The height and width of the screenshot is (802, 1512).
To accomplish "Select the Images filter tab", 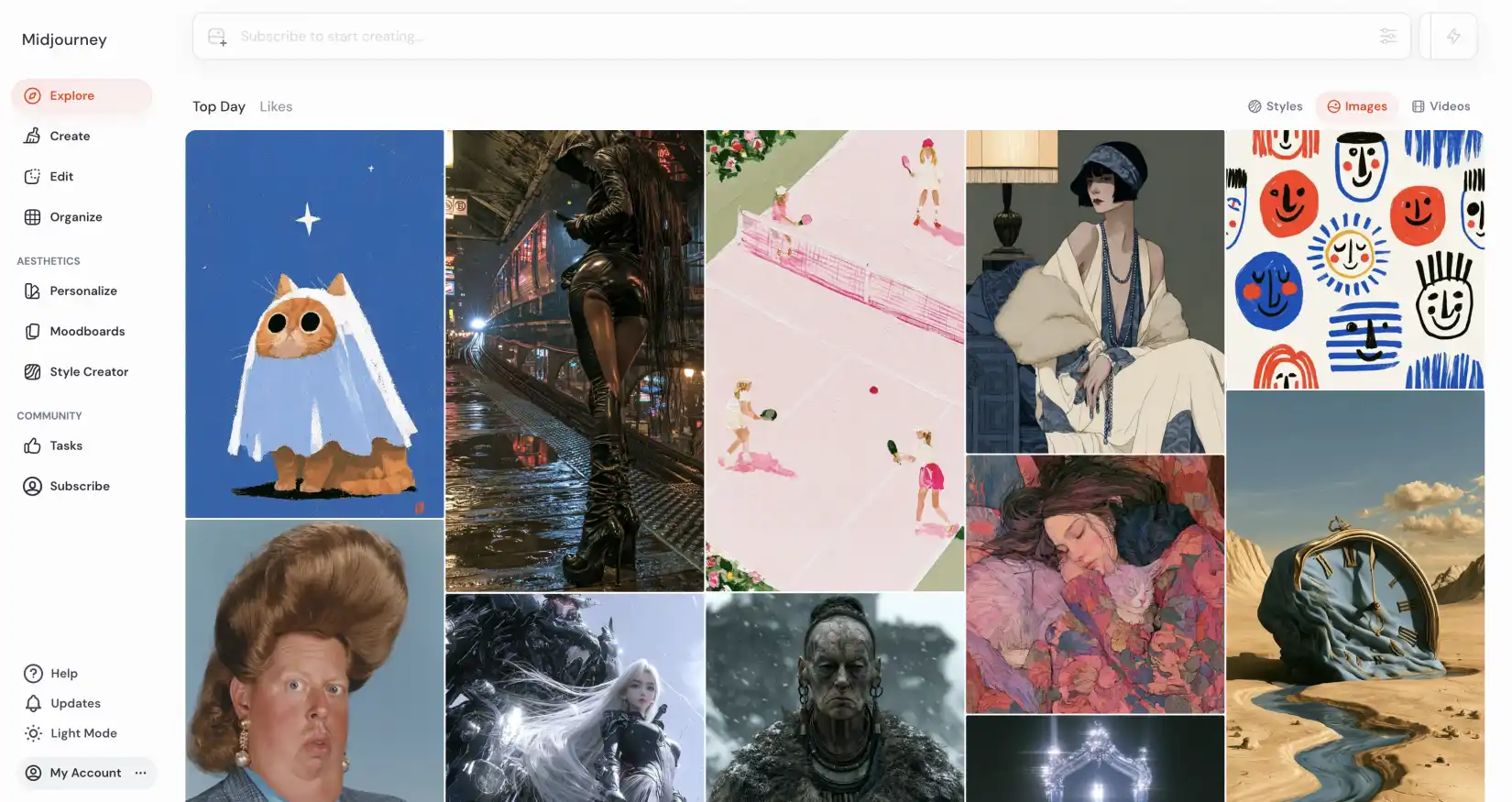I will pos(1357,106).
